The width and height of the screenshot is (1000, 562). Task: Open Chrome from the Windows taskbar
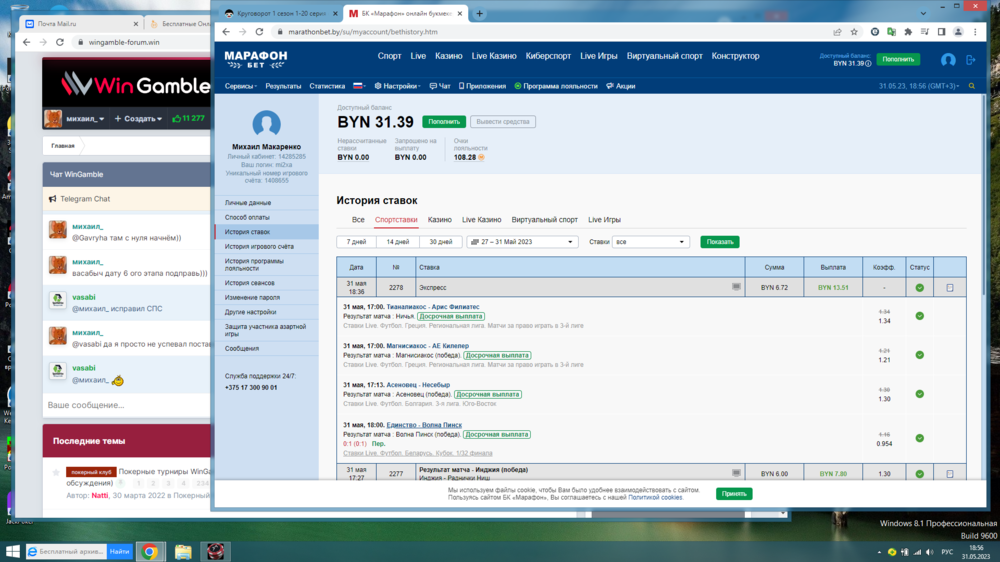(x=150, y=551)
